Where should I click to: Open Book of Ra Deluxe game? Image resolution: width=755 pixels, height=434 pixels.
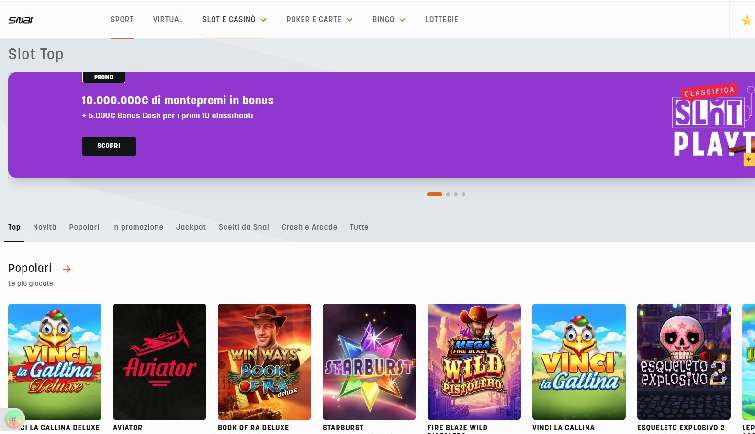click(264, 362)
